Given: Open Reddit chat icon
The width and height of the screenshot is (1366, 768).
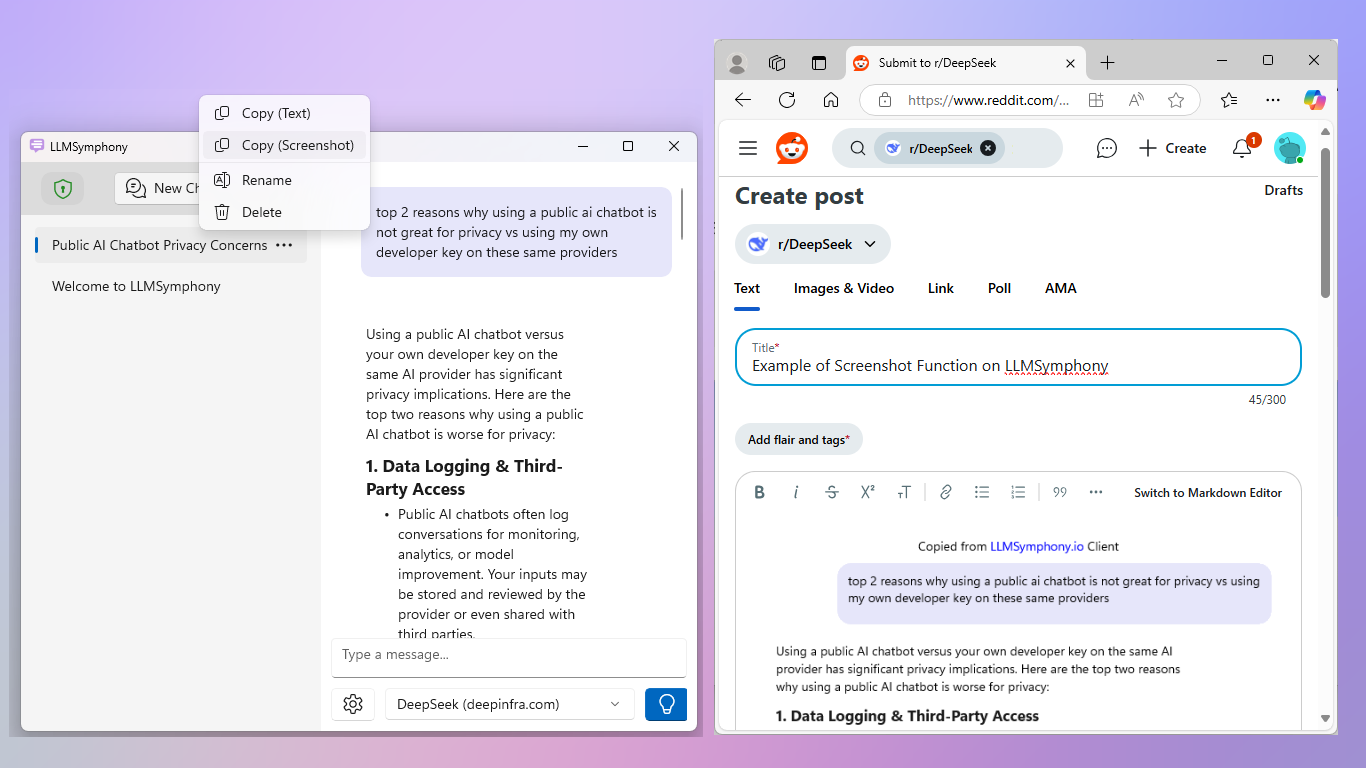Looking at the screenshot, I should 1106,148.
